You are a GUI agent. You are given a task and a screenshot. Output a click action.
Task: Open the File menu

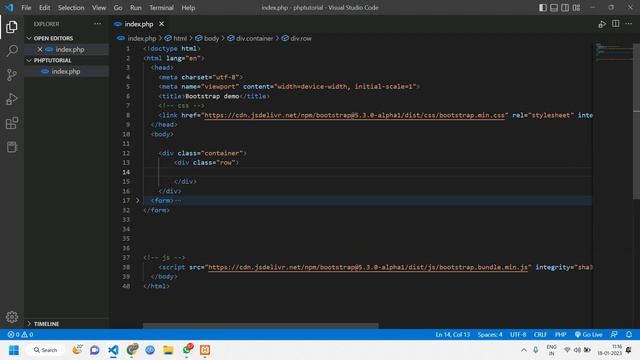click(x=26, y=8)
